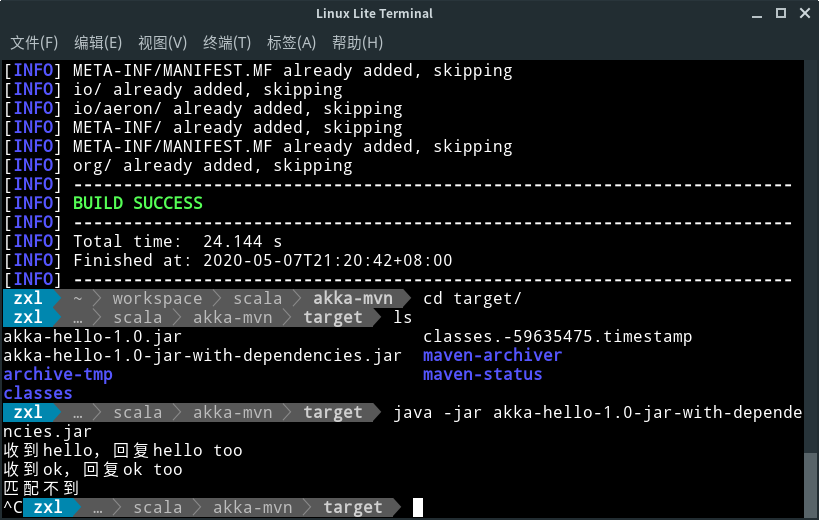Click the 'Total time: 24.144 s' line

(178, 241)
